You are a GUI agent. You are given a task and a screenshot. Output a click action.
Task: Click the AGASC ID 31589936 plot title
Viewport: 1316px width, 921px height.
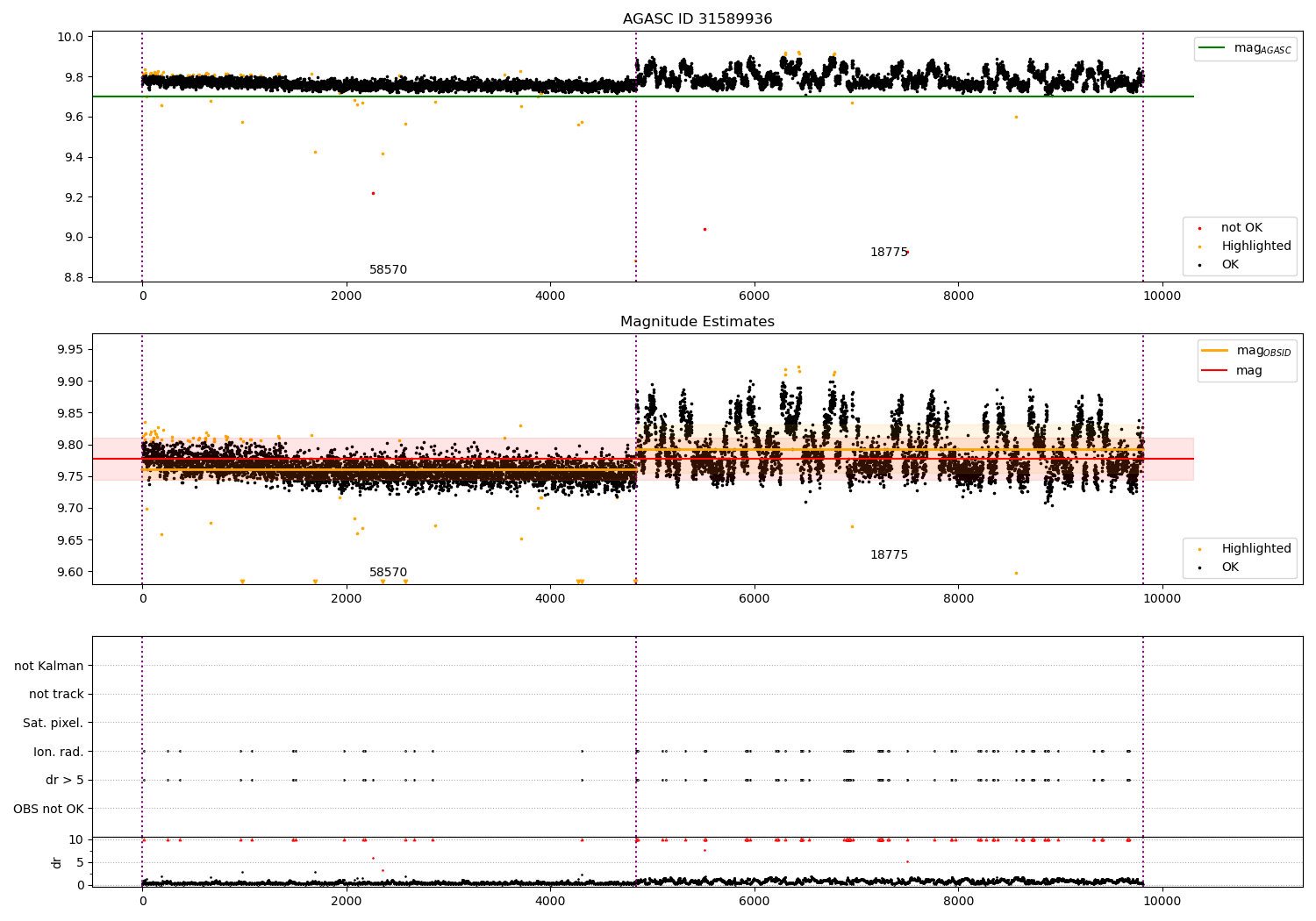[697, 19]
